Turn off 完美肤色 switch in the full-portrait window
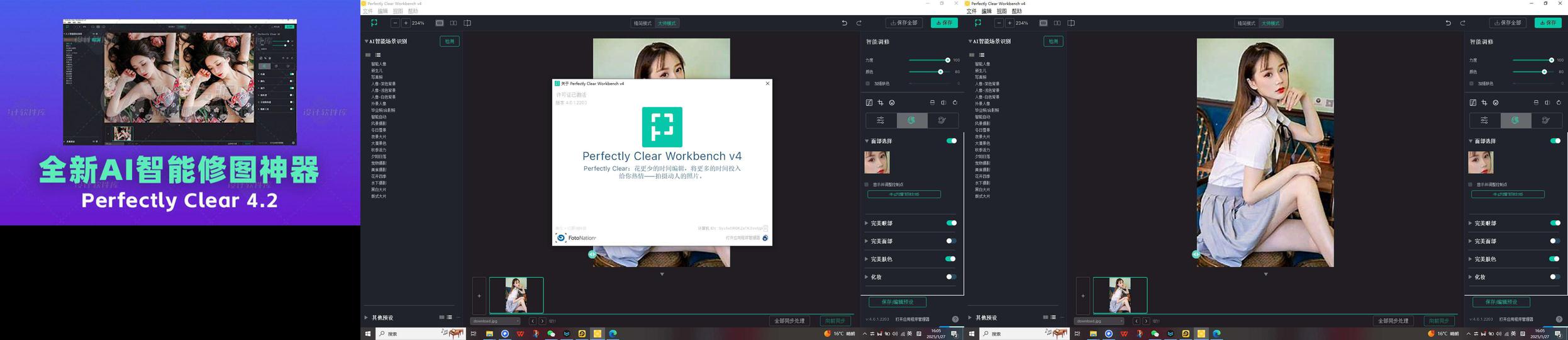Image resolution: width=1568 pixels, height=340 pixels. 1555,259
